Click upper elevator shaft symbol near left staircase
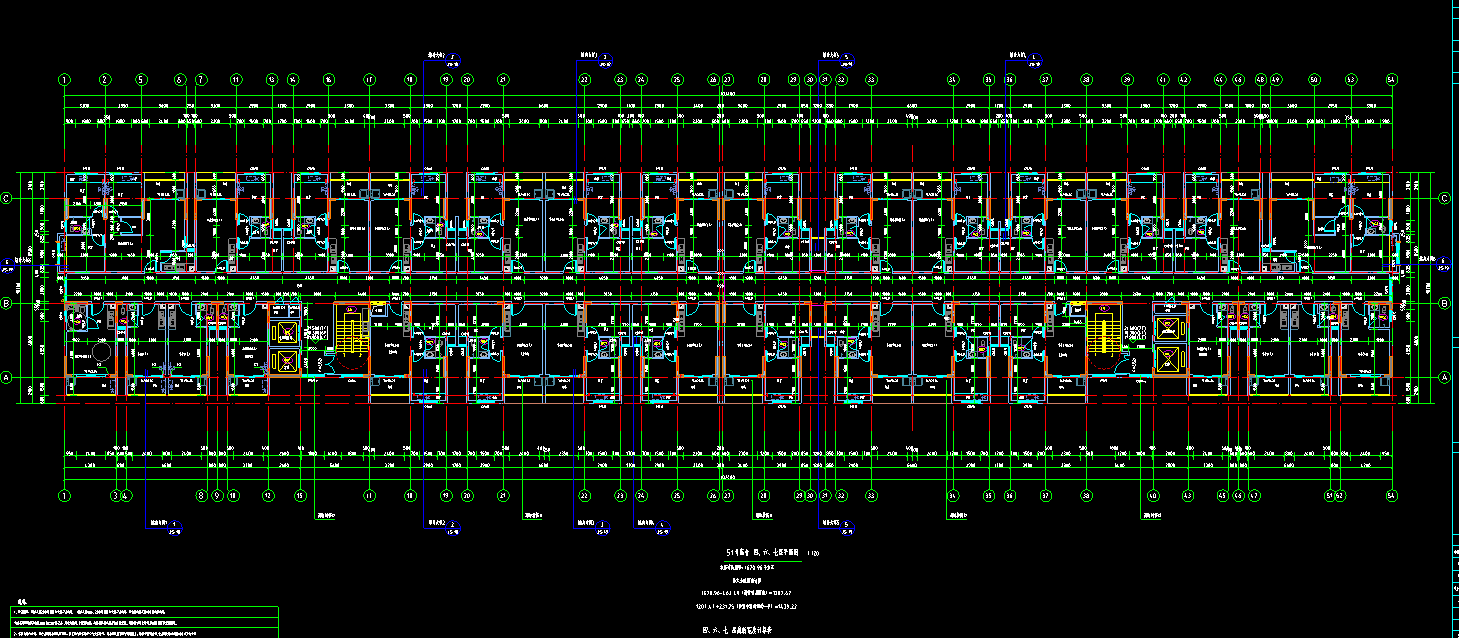 point(285,334)
